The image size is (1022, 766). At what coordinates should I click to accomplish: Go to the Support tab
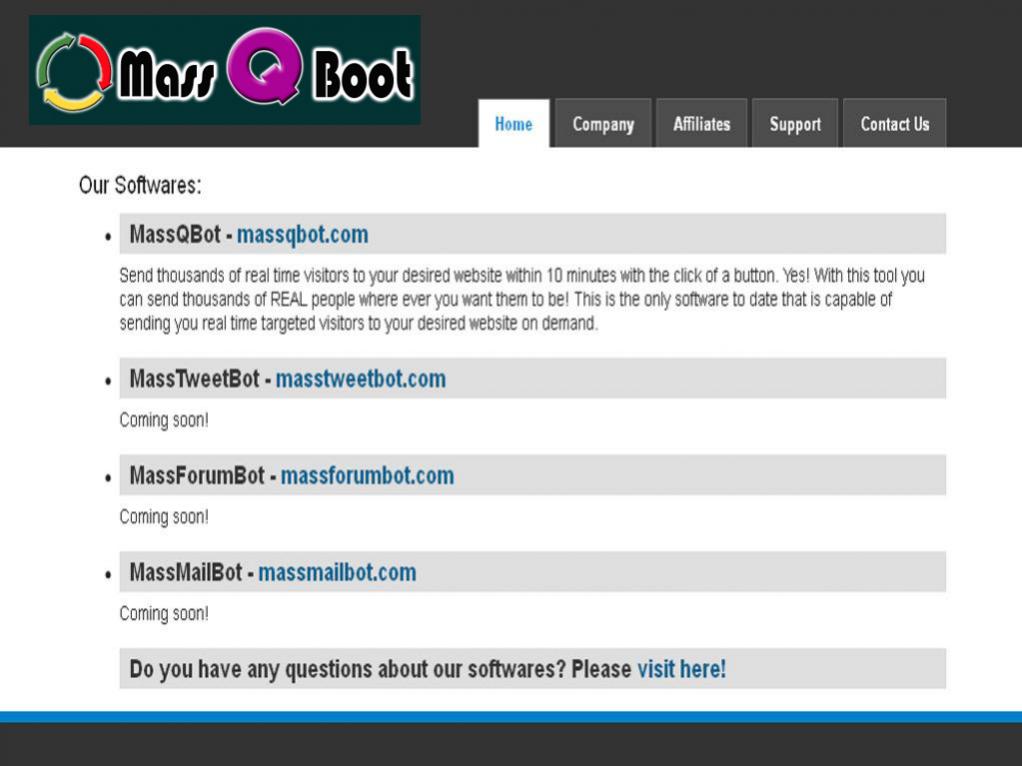(x=795, y=123)
